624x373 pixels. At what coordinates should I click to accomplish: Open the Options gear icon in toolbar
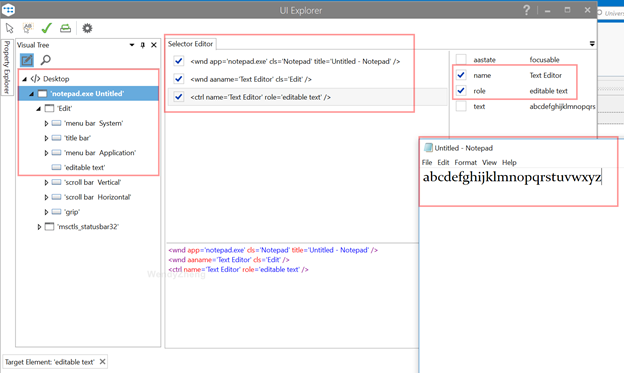pyautogui.click(x=87, y=28)
